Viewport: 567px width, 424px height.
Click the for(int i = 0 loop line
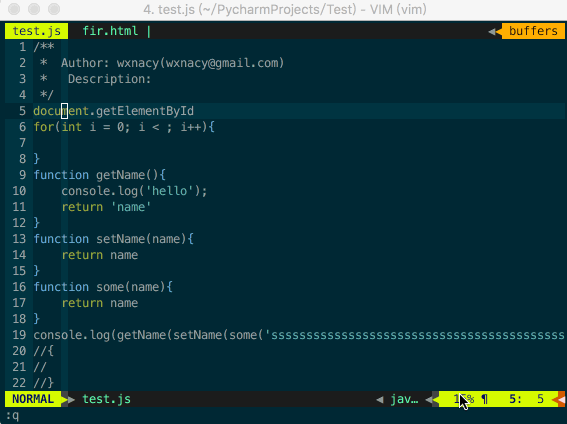[124, 127]
